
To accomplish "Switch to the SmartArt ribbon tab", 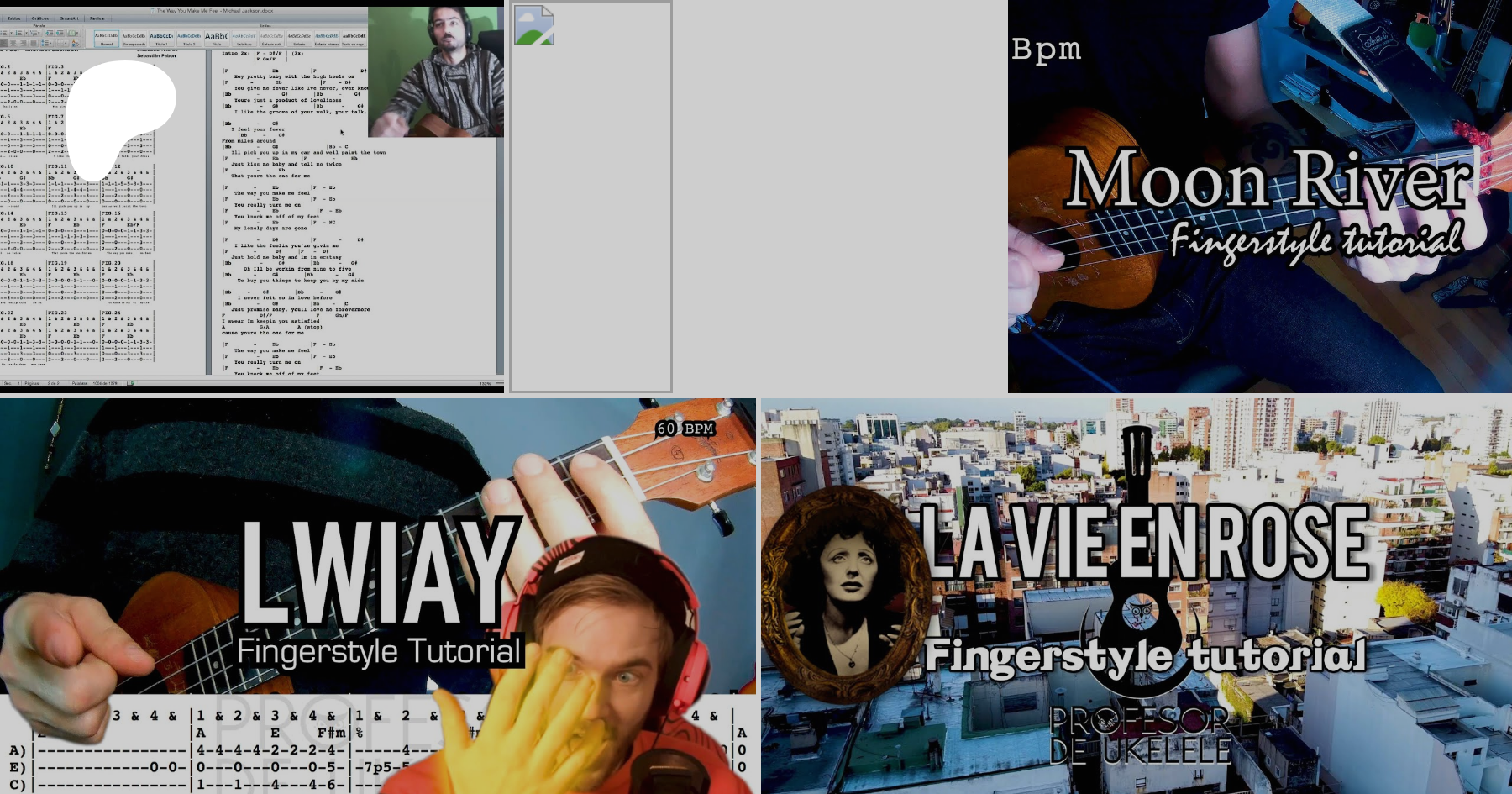I will coord(69,18).
